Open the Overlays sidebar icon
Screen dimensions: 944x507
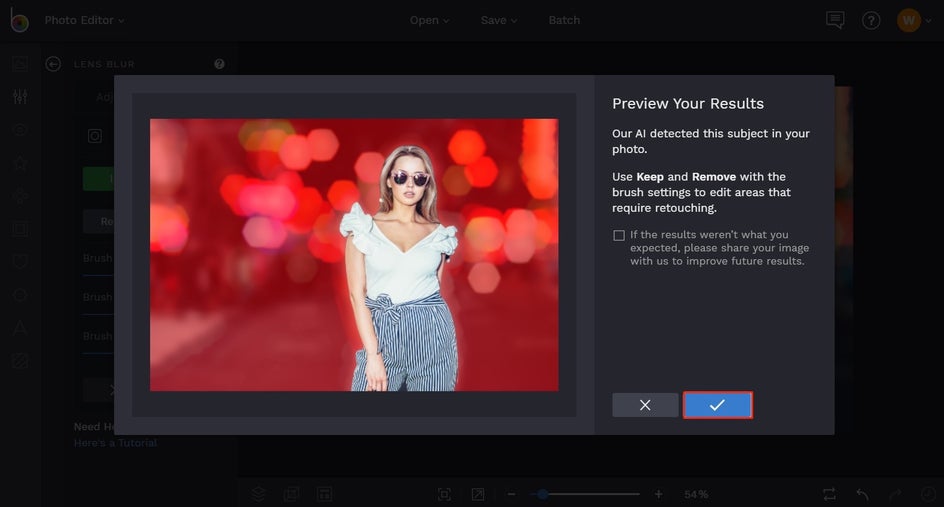coord(20,262)
